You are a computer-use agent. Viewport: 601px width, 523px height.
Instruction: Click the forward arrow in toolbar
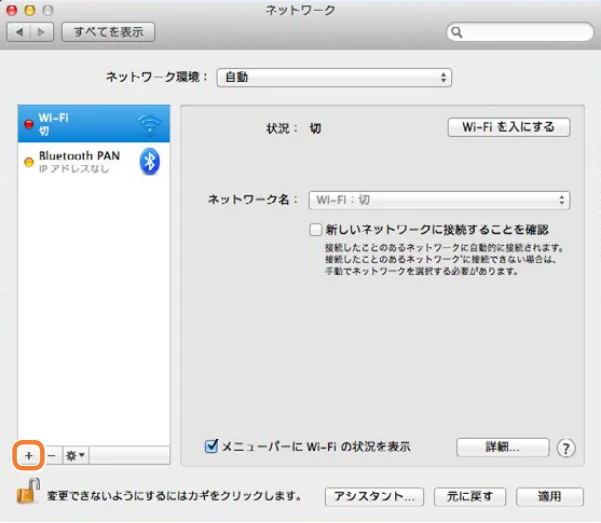[x=41, y=32]
